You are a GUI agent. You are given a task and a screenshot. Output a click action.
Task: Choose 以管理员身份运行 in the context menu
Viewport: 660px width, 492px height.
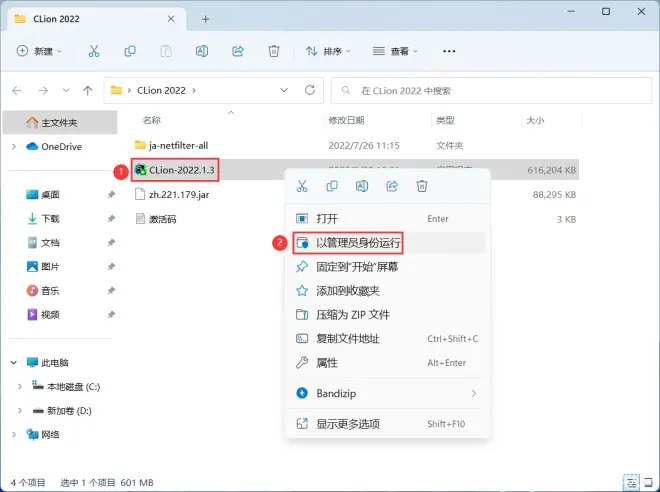pos(387,243)
